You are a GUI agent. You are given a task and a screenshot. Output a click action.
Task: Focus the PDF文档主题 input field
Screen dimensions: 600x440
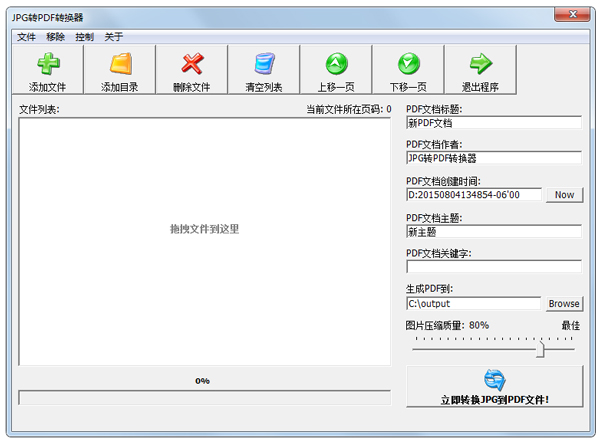[494, 231]
